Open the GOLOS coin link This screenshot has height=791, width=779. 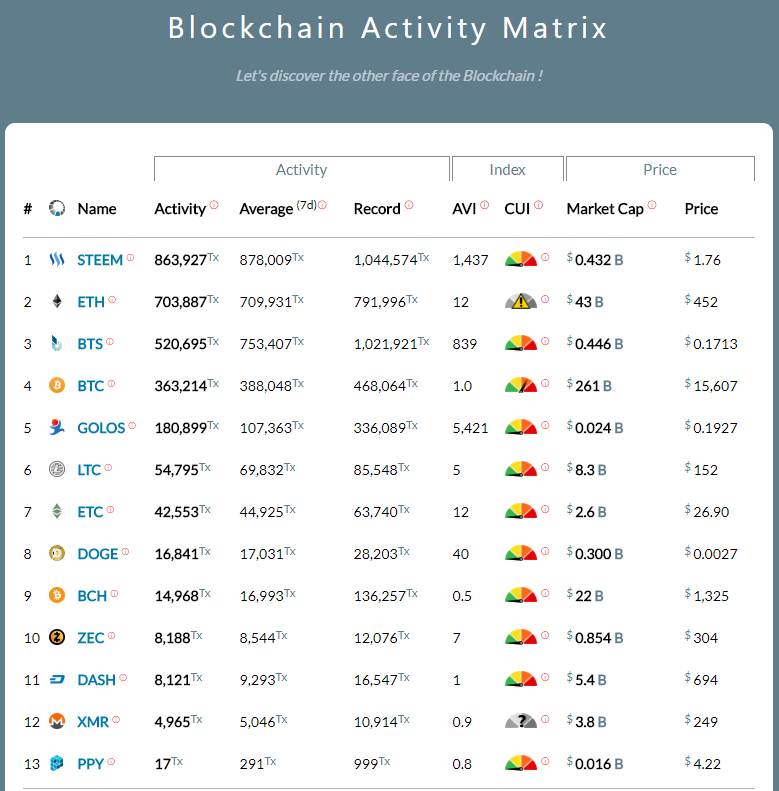(x=101, y=428)
